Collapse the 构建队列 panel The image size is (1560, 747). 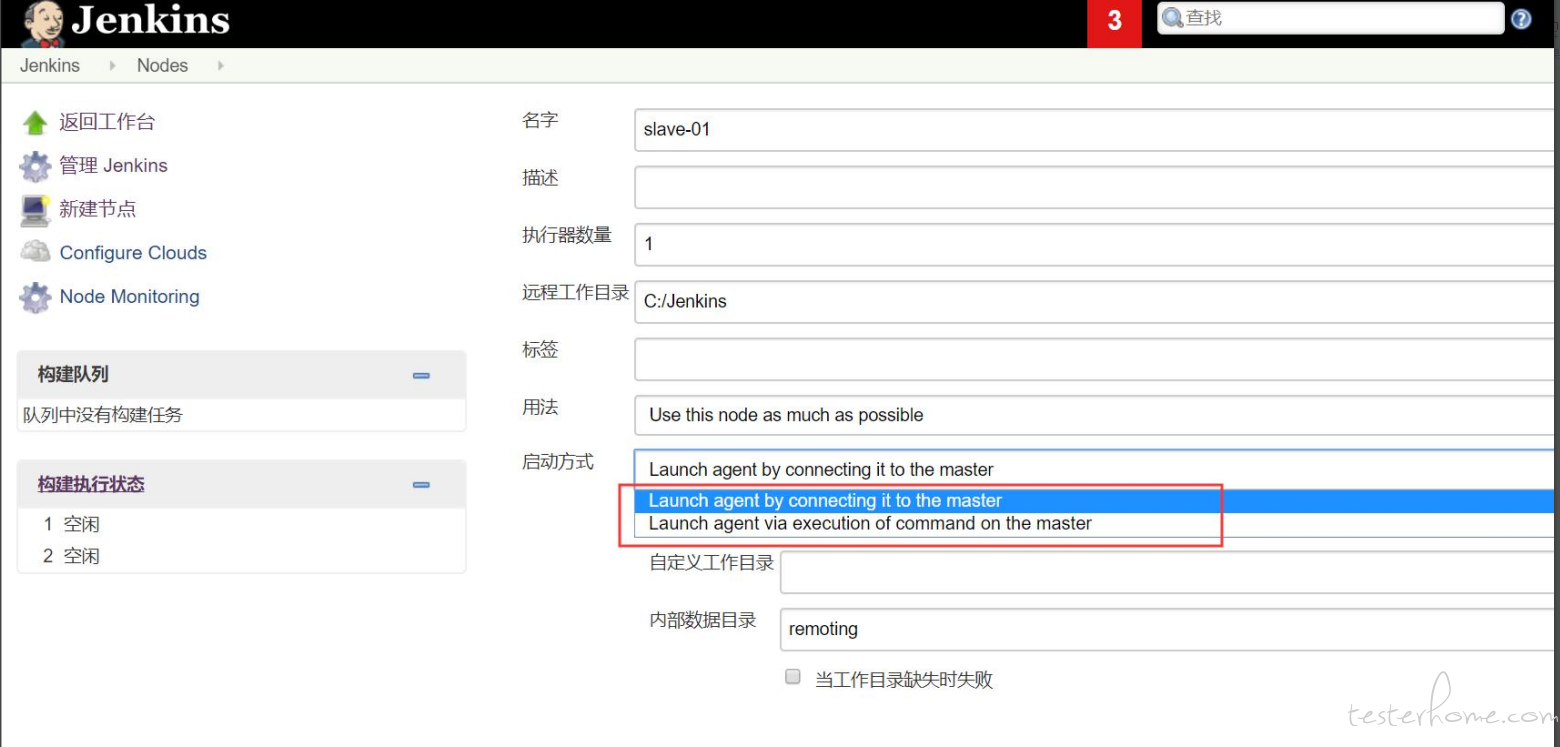[x=421, y=376]
